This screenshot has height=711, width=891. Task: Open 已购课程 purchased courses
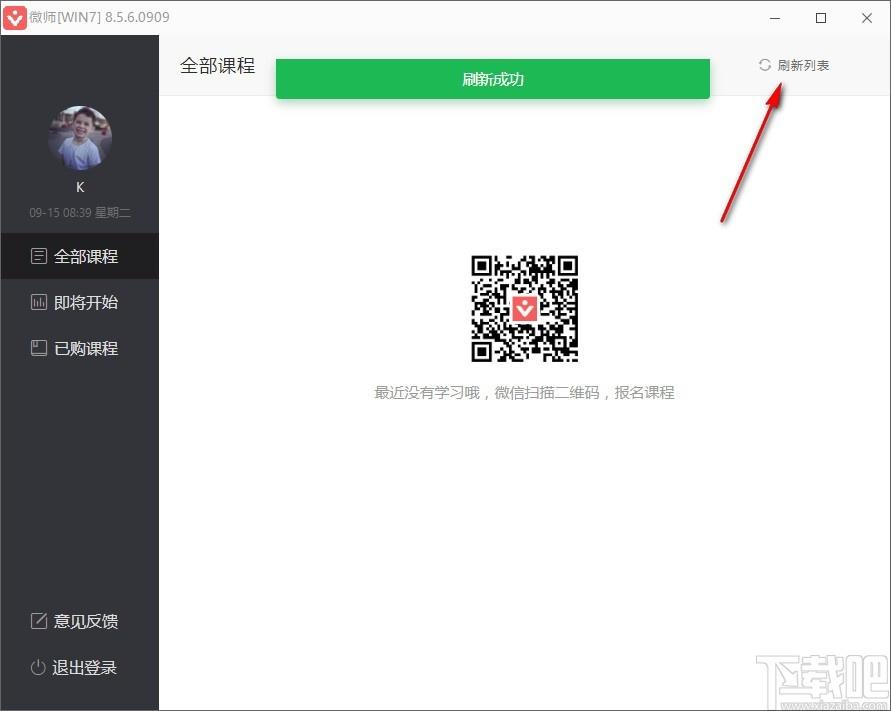click(x=80, y=348)
